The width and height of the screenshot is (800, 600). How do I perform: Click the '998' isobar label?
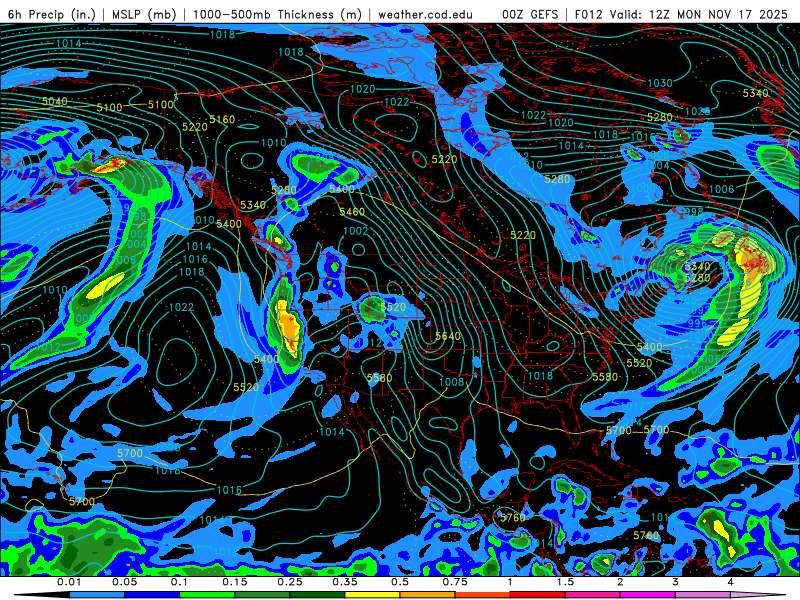tap(694, 211)
